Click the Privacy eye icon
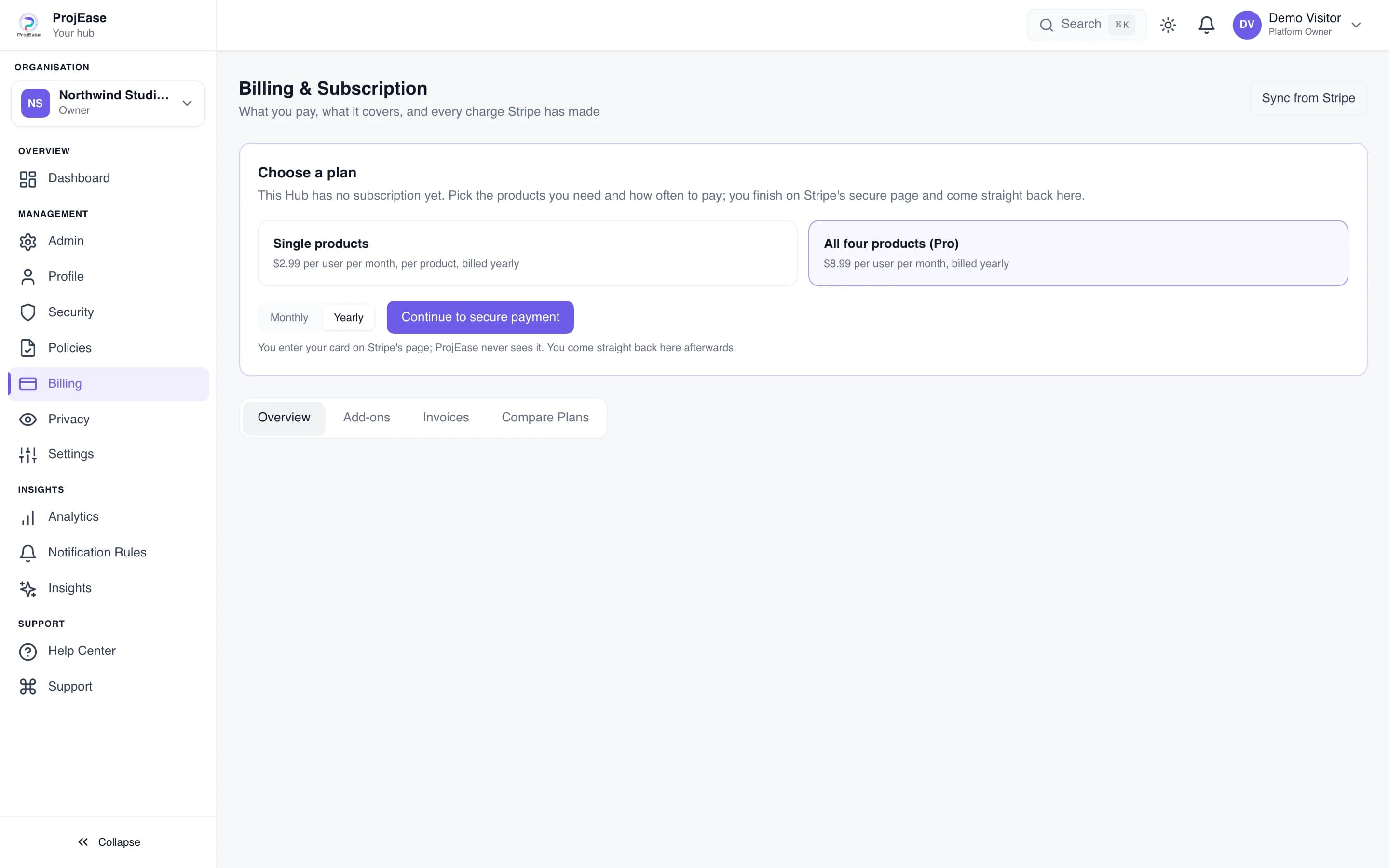 27,420
